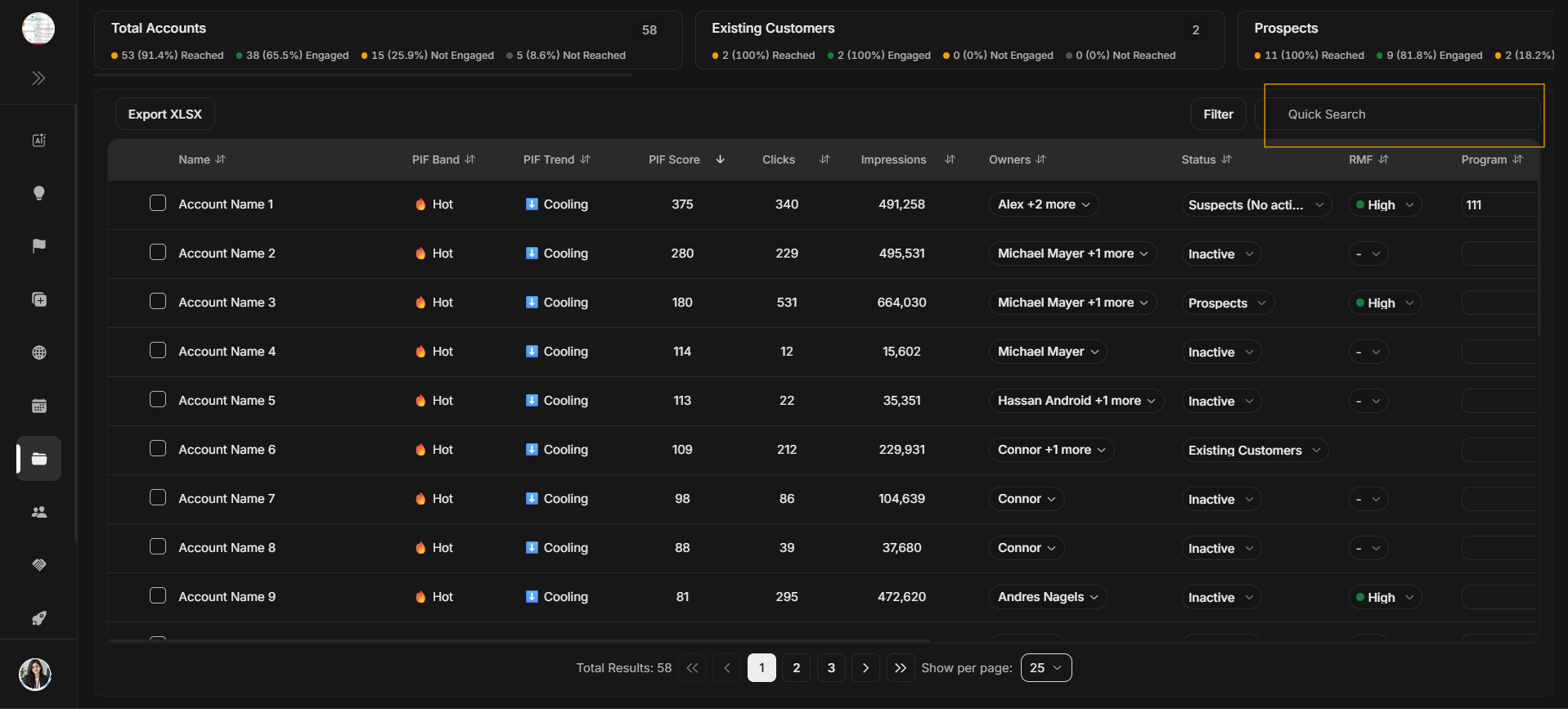Screen dimensions: 1568x709
Task: Click the Export XLSX button
Action: (x=165, y=114)
